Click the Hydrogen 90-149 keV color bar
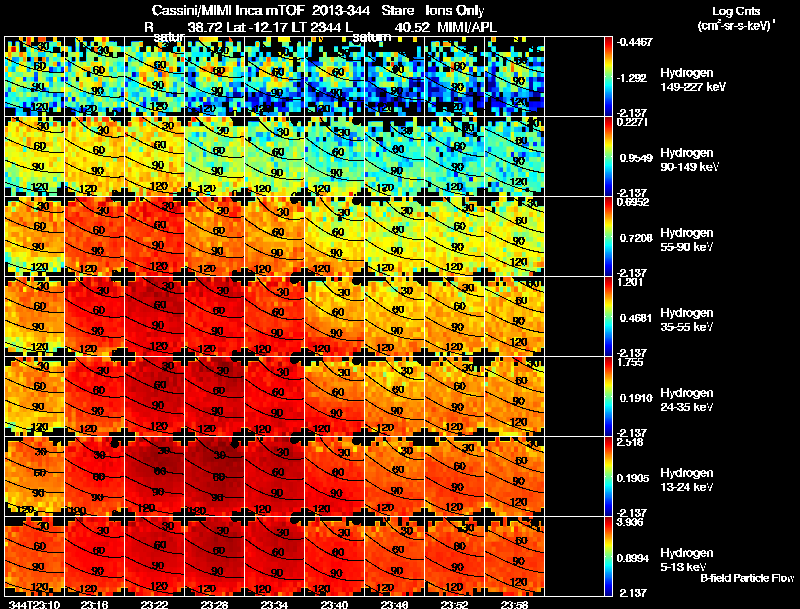 pos(608,157)
